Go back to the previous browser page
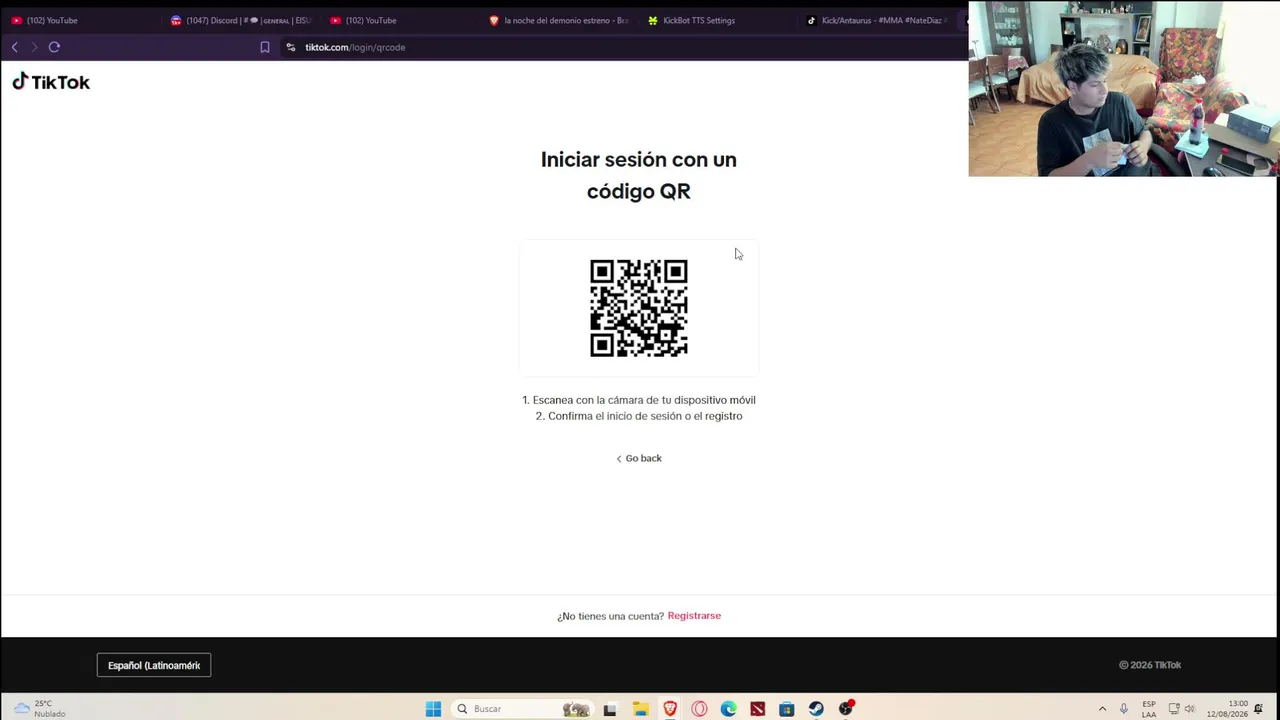The image size is (1280, 720). click(x=14, y=47)
